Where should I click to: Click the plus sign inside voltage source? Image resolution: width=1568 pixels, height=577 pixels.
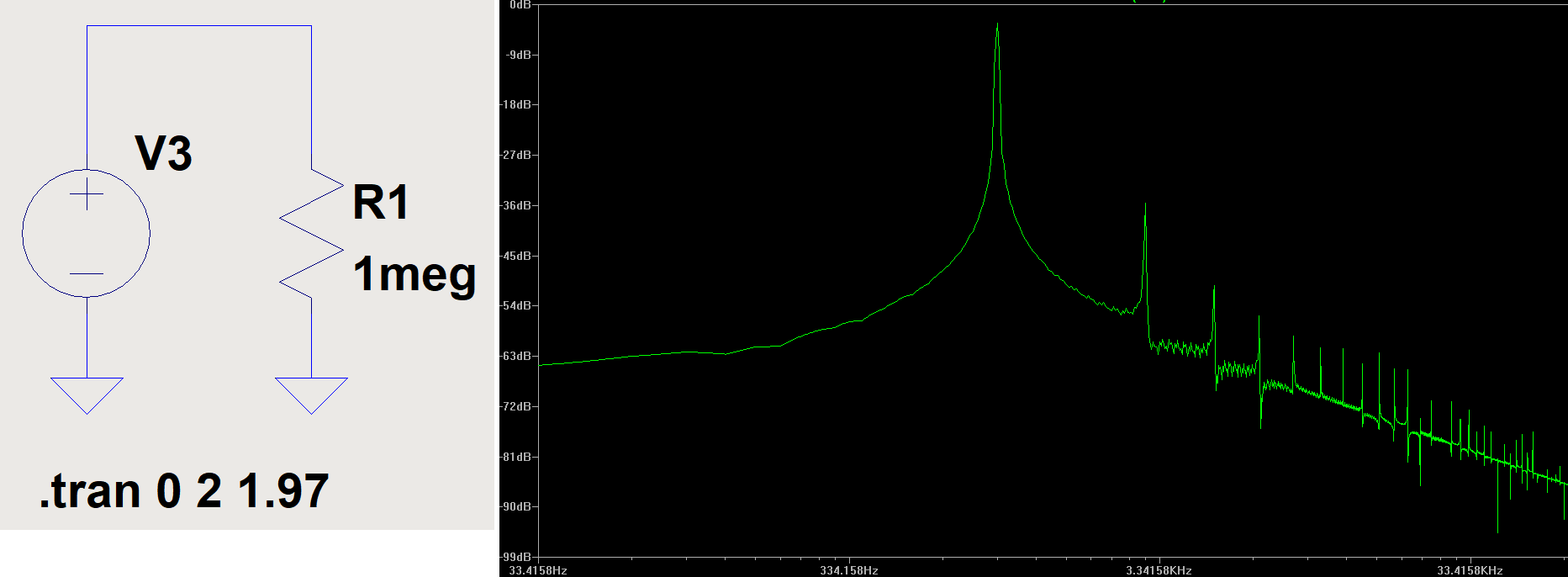coord(87,196)
